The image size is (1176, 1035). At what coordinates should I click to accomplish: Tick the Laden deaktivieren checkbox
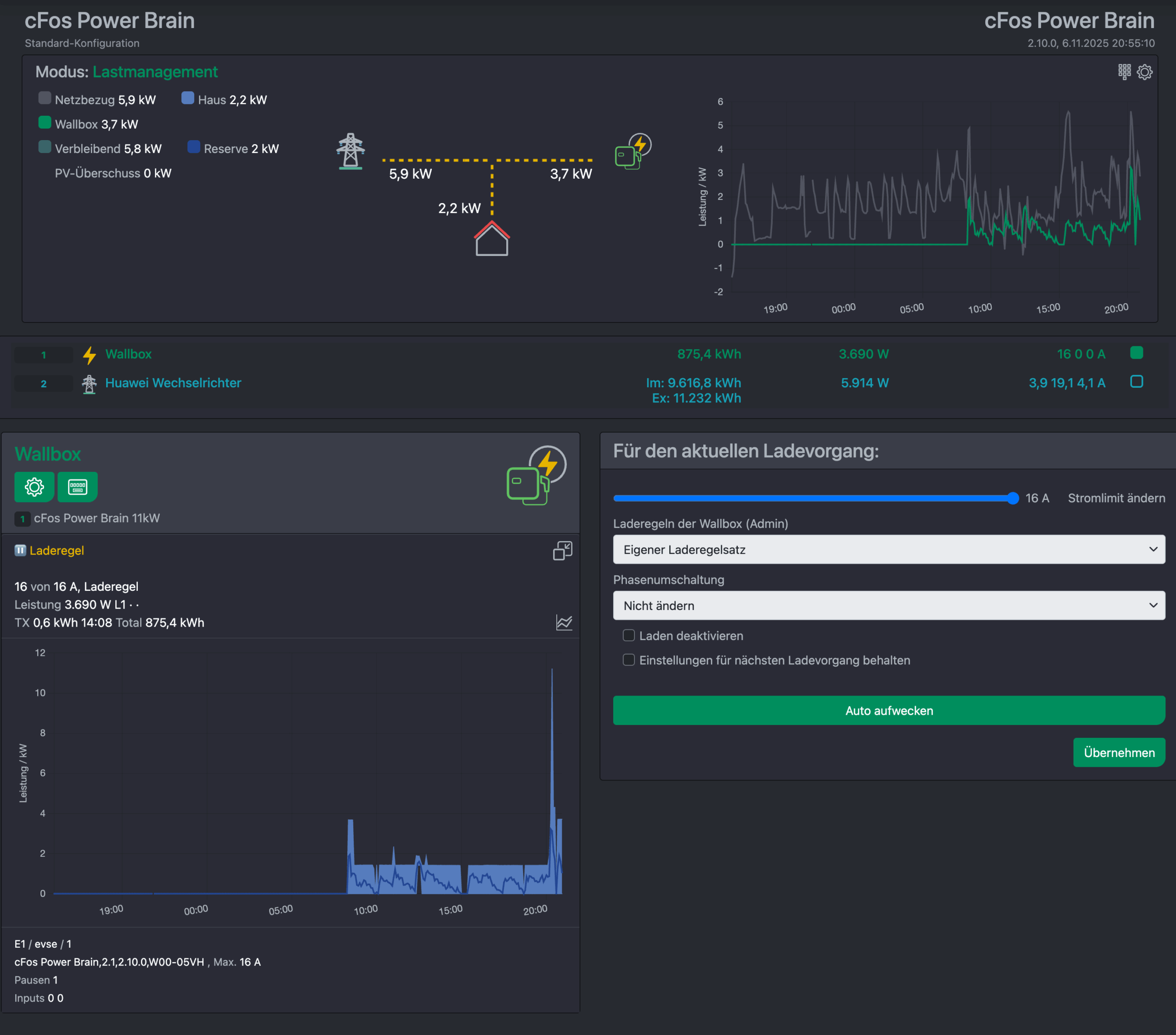629,635
